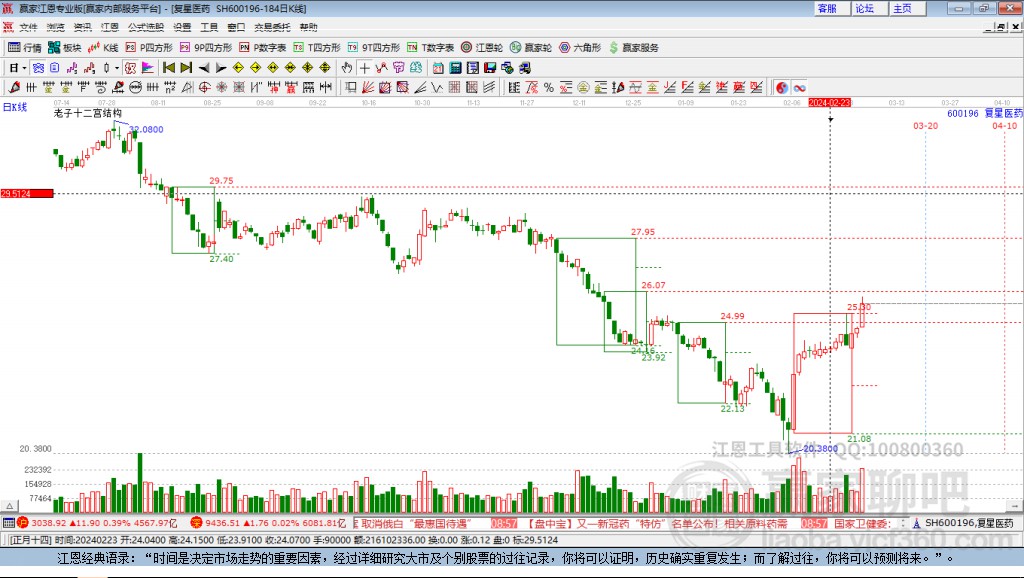Open the 工具 menu
This screenshot has height=578, width=1024.
coord(209,27)
